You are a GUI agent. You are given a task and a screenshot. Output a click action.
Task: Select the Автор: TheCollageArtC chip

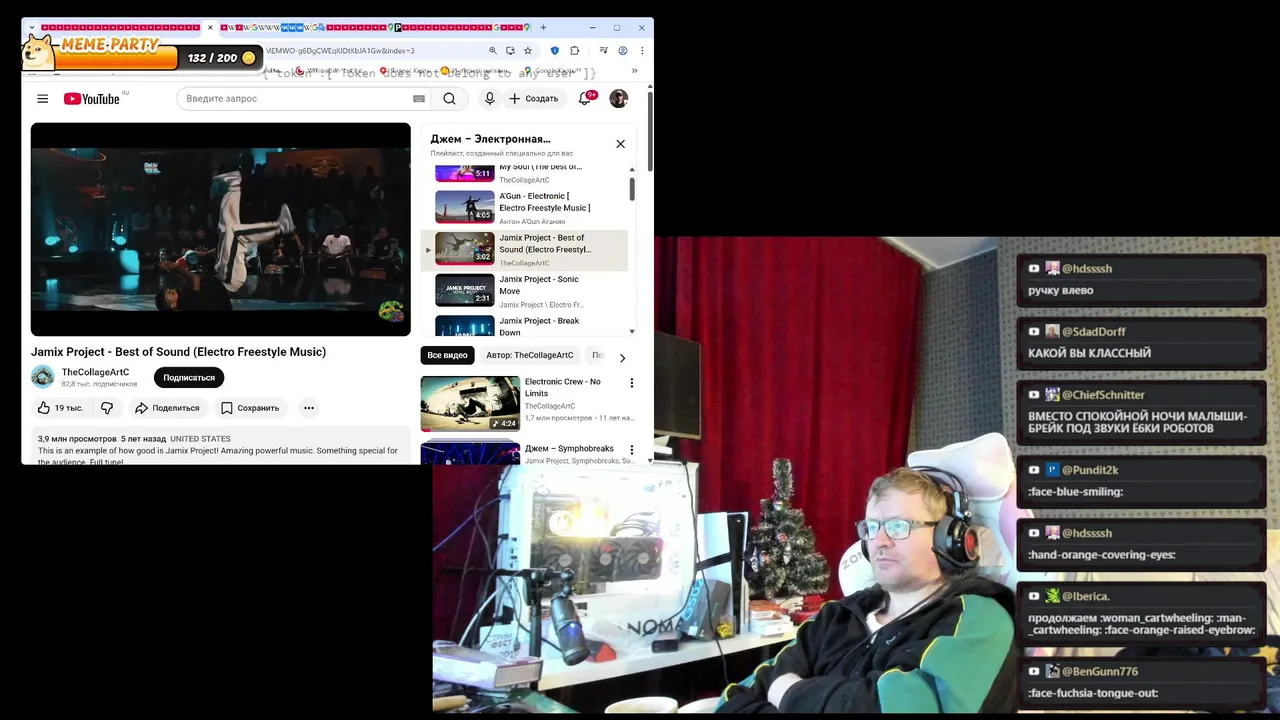pyautogui.click(x=530, y=355)
